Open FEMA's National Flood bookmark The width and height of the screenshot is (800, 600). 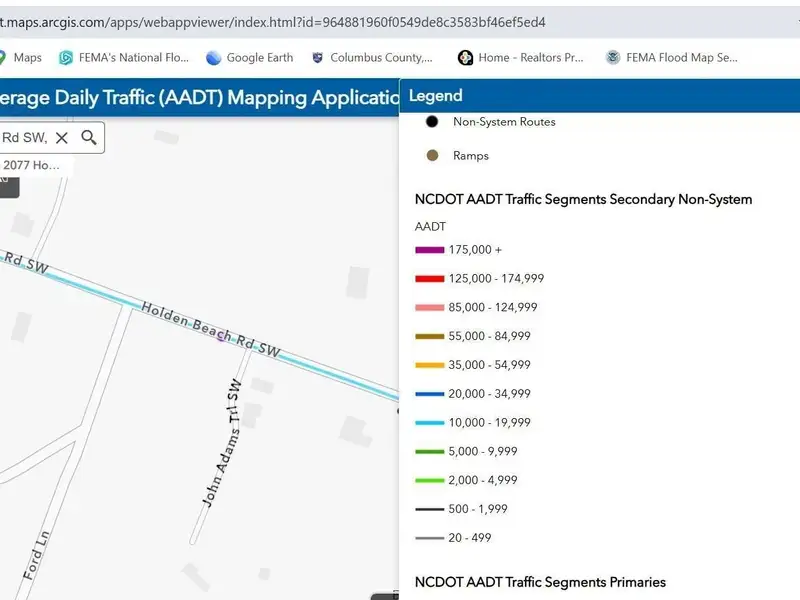[124, 58]
